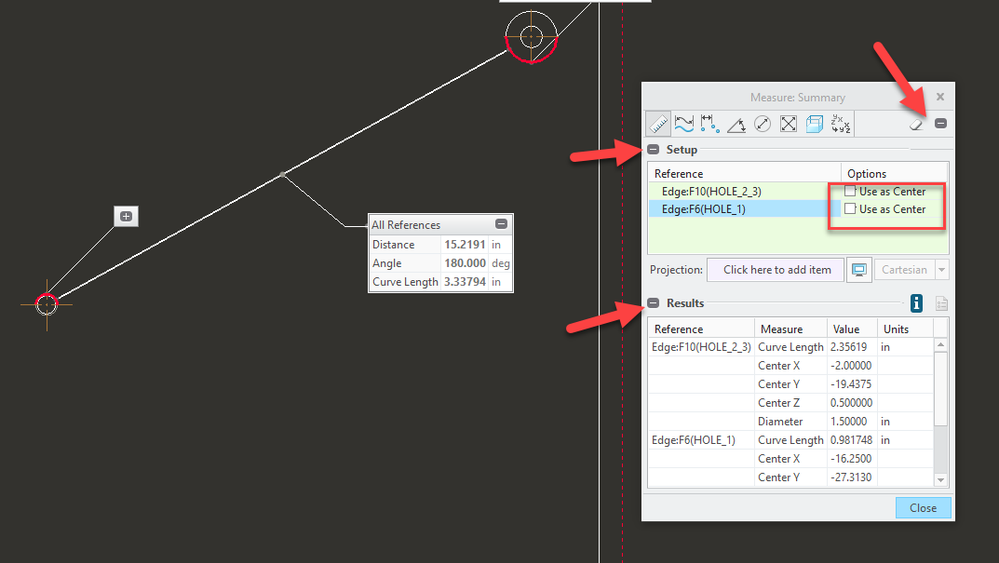Click the screen view plane projection icon

coord(859,270)
